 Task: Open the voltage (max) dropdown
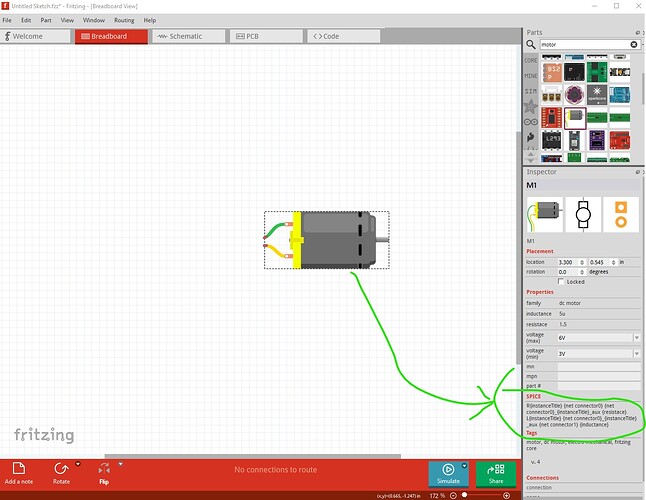(636, 337)
